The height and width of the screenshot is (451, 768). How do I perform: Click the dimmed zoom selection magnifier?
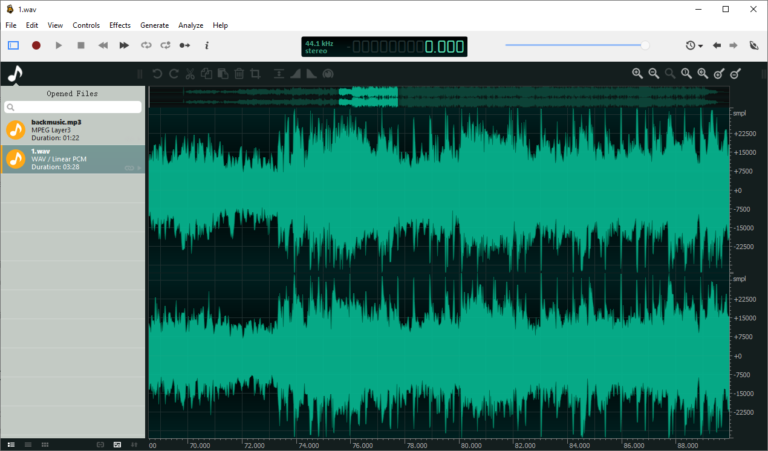click(x=670, y=73)
